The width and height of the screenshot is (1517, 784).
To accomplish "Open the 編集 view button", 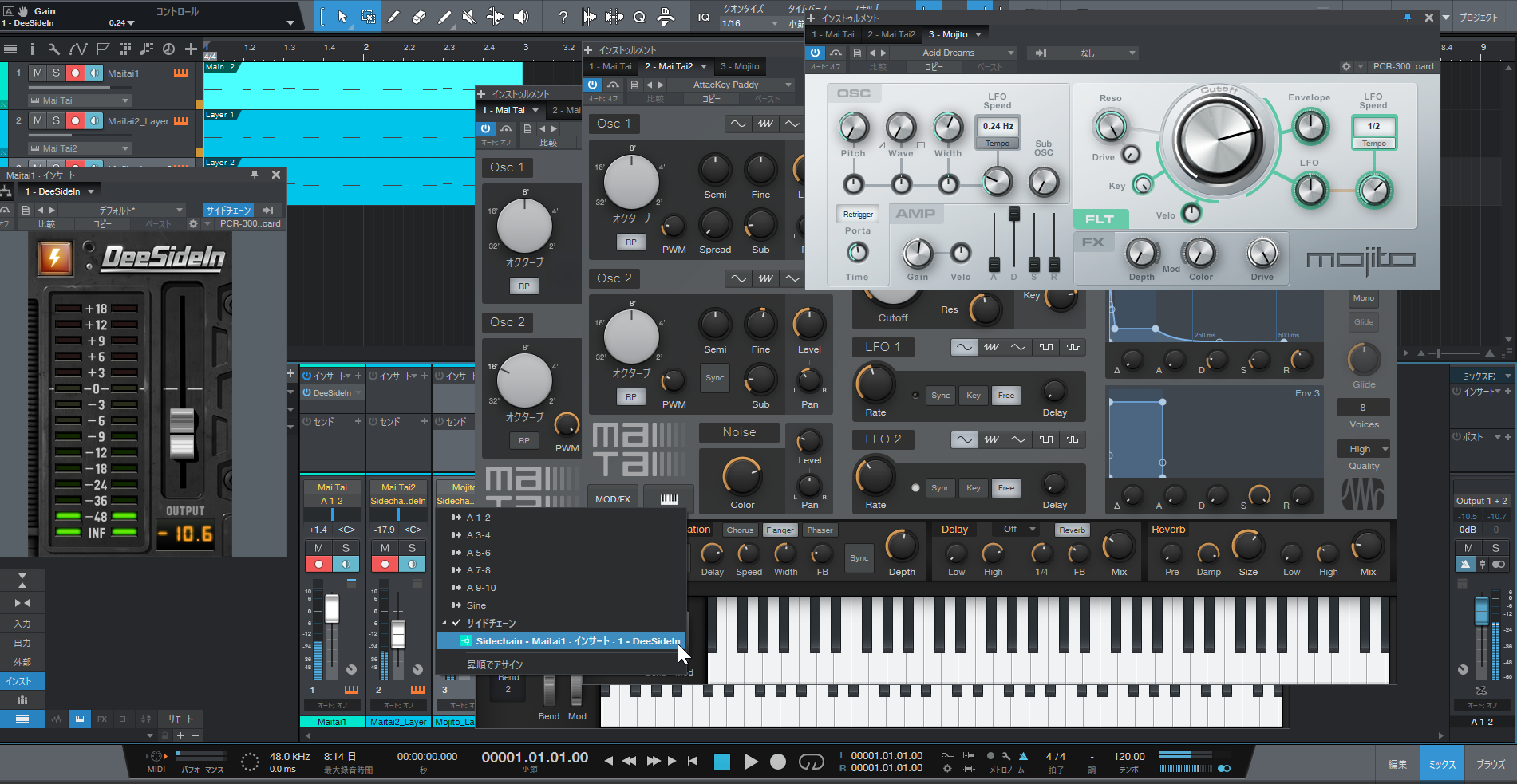I will point(1397,764).
